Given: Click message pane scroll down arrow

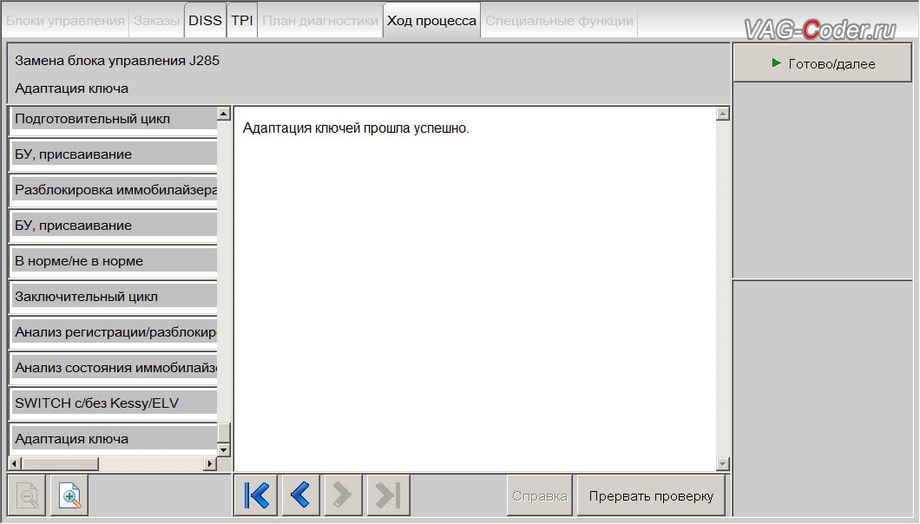Looking at the screenshot, I should click(723, 464).
